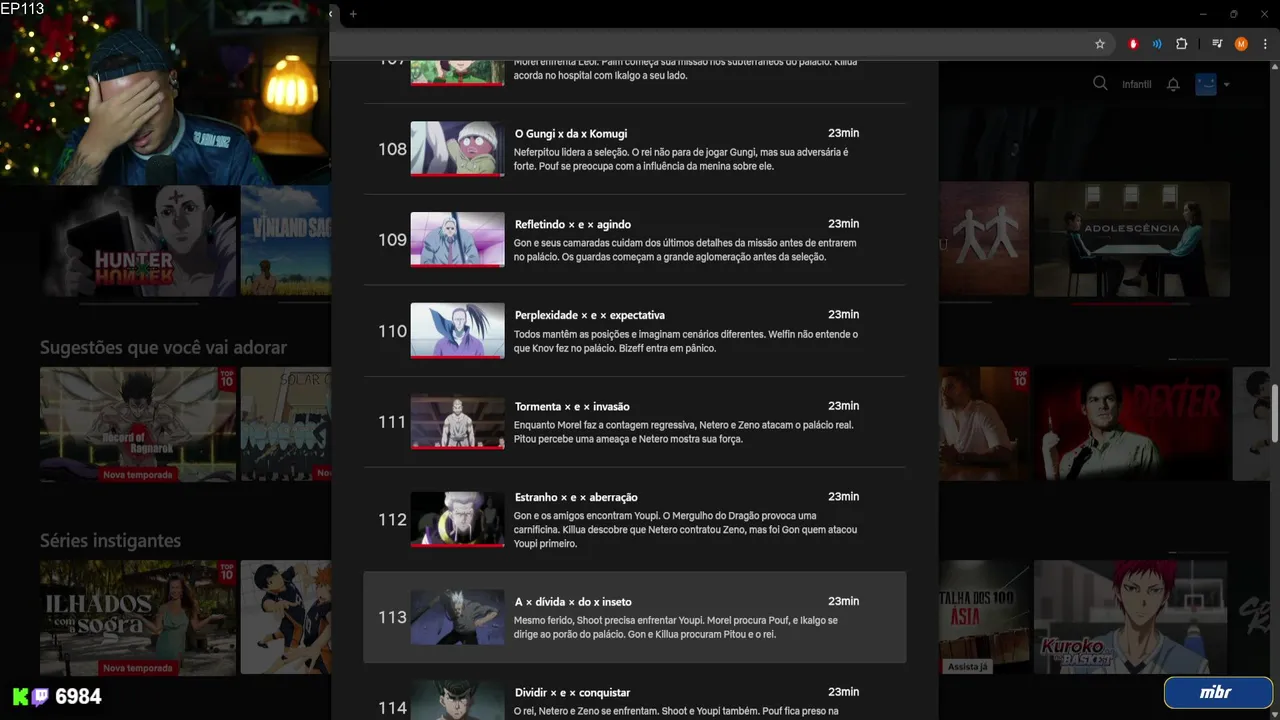Viewport: 1280px width, 720px height.
Task: Click the Twitch logo in overlay
Action: (x=40, y=697)
